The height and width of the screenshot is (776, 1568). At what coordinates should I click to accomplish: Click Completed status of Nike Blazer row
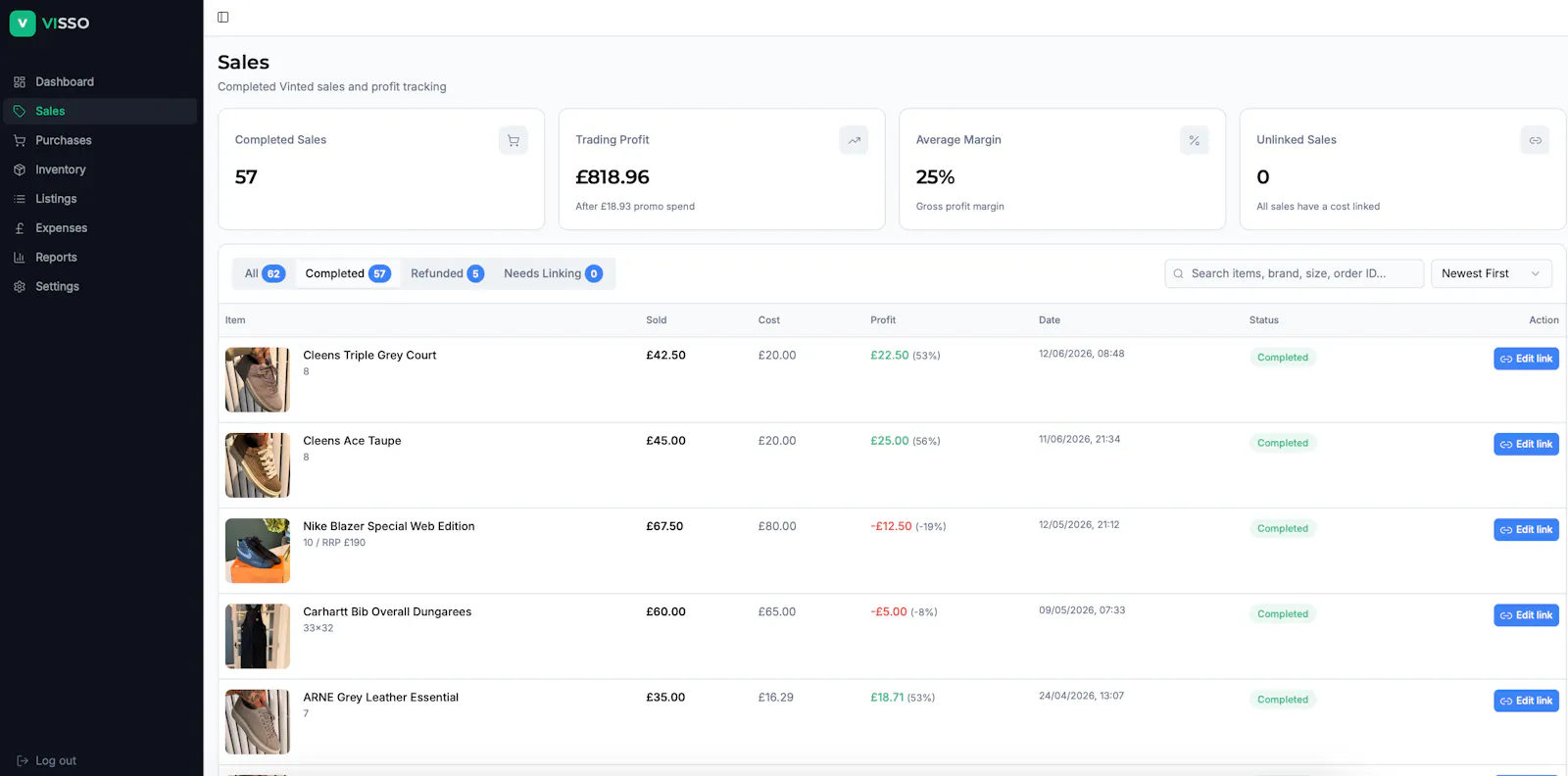[1283, 529]
